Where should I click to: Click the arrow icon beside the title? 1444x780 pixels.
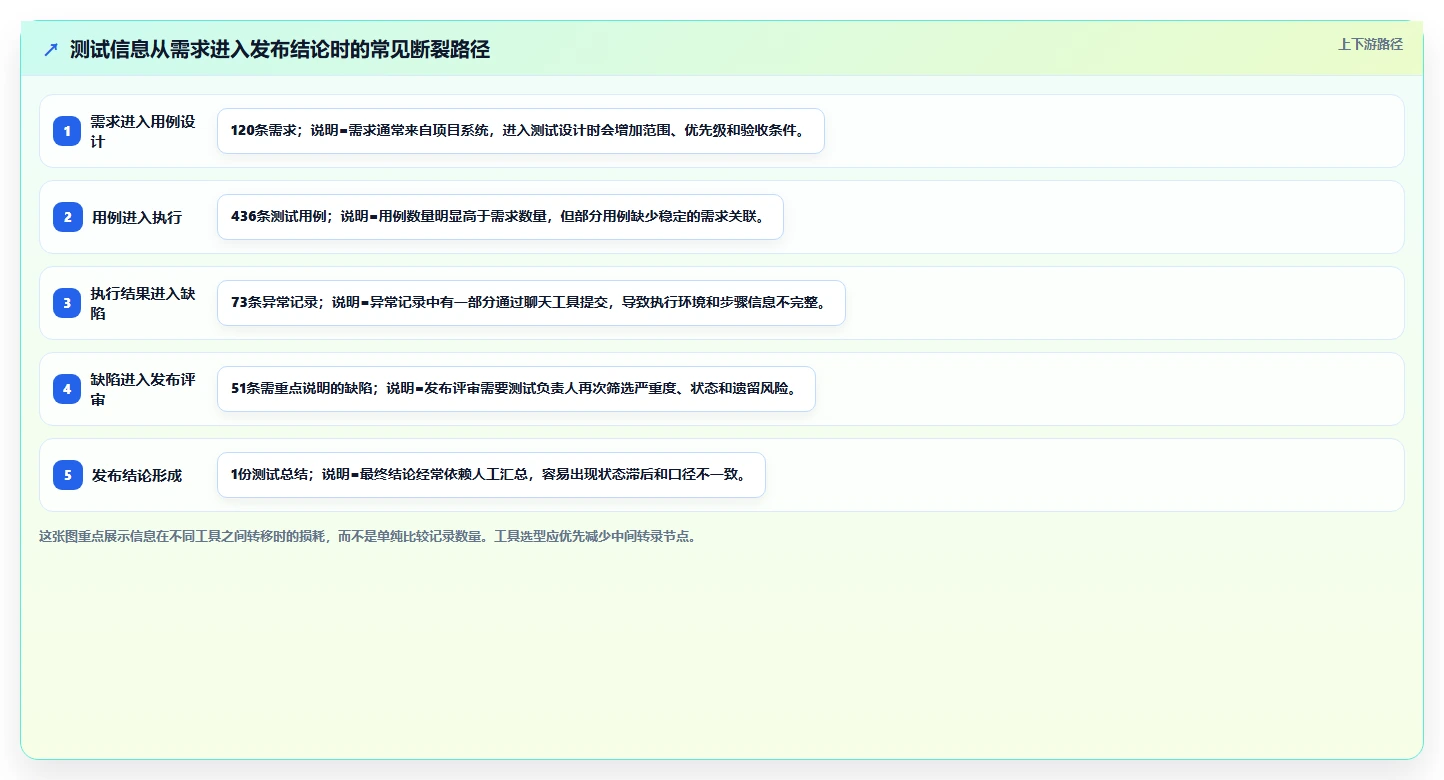(x=51, y=50)
